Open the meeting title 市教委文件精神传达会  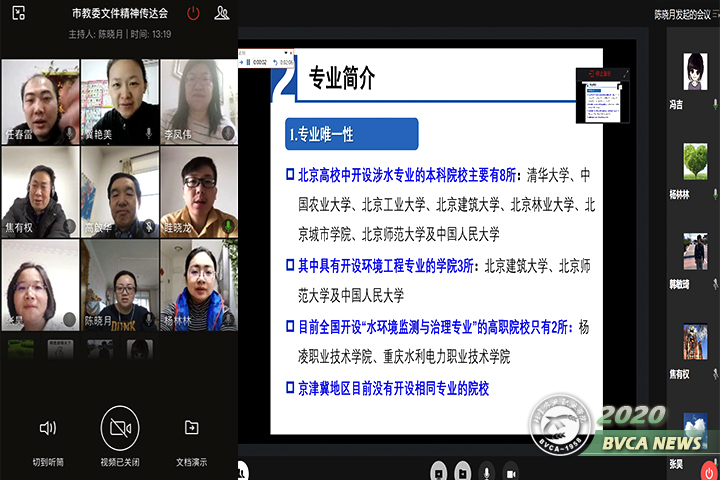point(120,14)
